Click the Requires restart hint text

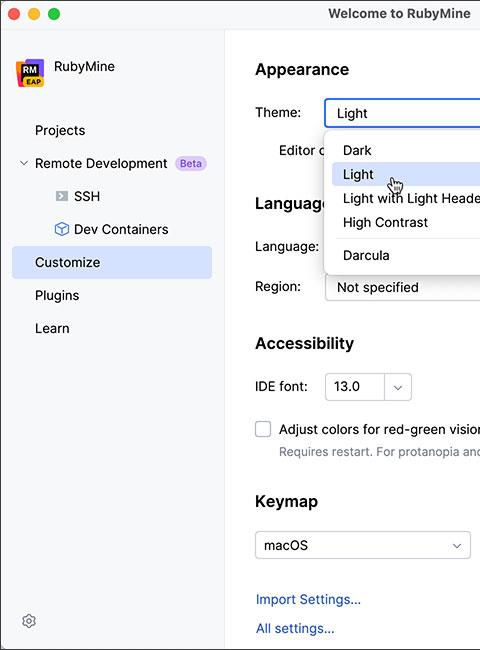[x=379, y=451]
